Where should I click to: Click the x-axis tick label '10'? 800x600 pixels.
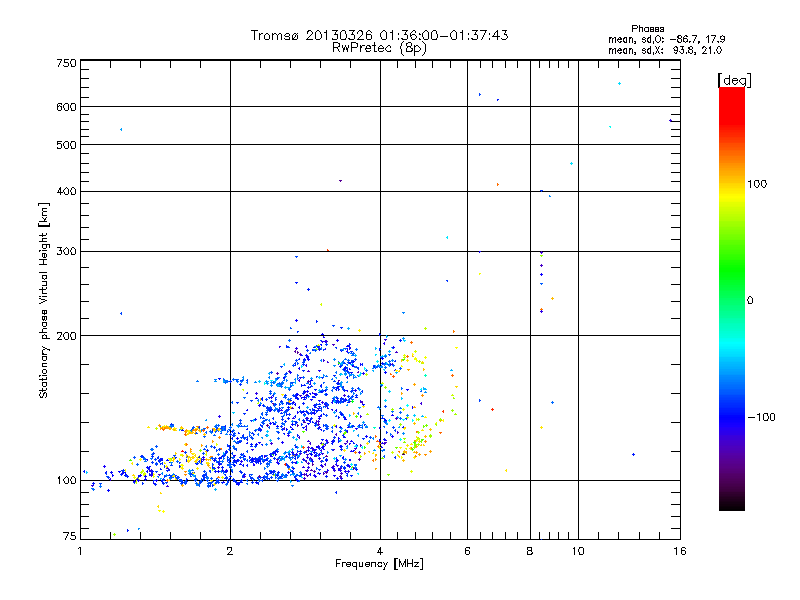pos(578,551)
